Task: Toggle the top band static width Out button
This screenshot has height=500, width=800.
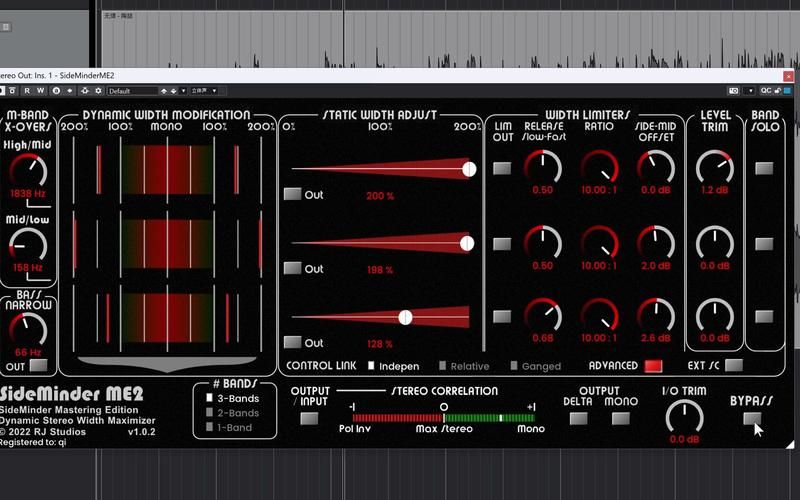Action: [x=292, y=194]
